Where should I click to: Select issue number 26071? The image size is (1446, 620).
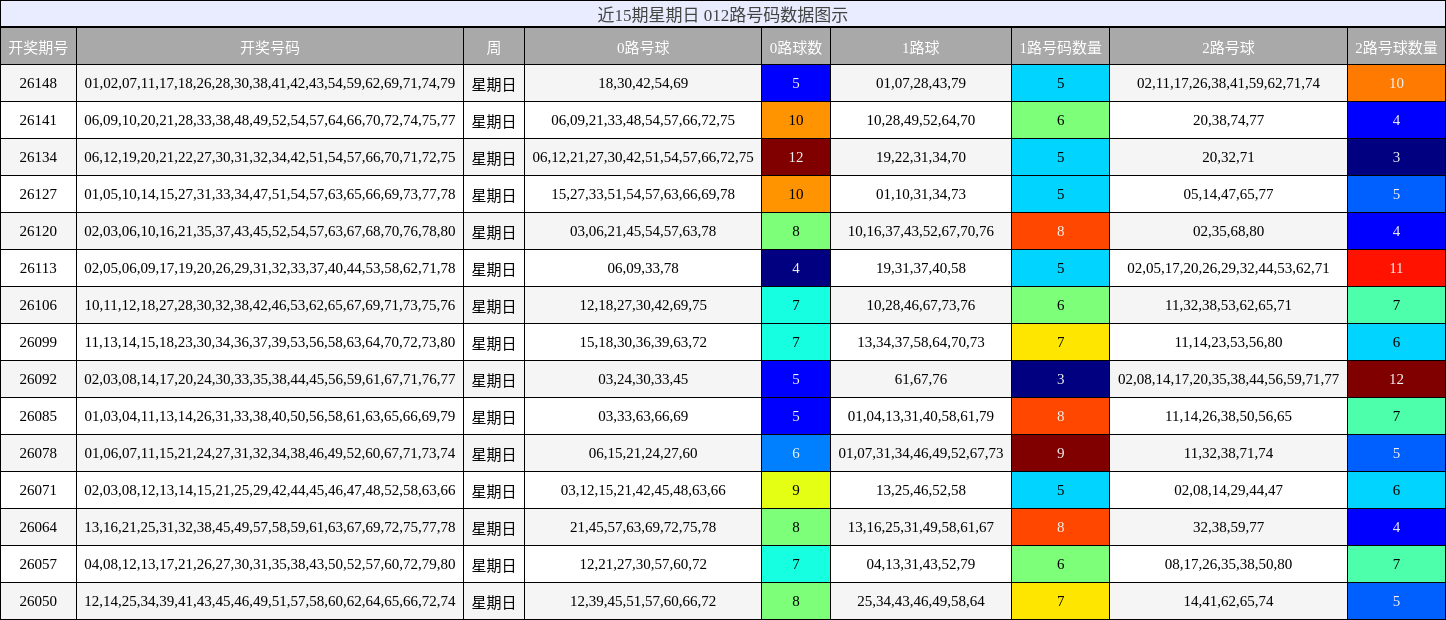[38, 490]
